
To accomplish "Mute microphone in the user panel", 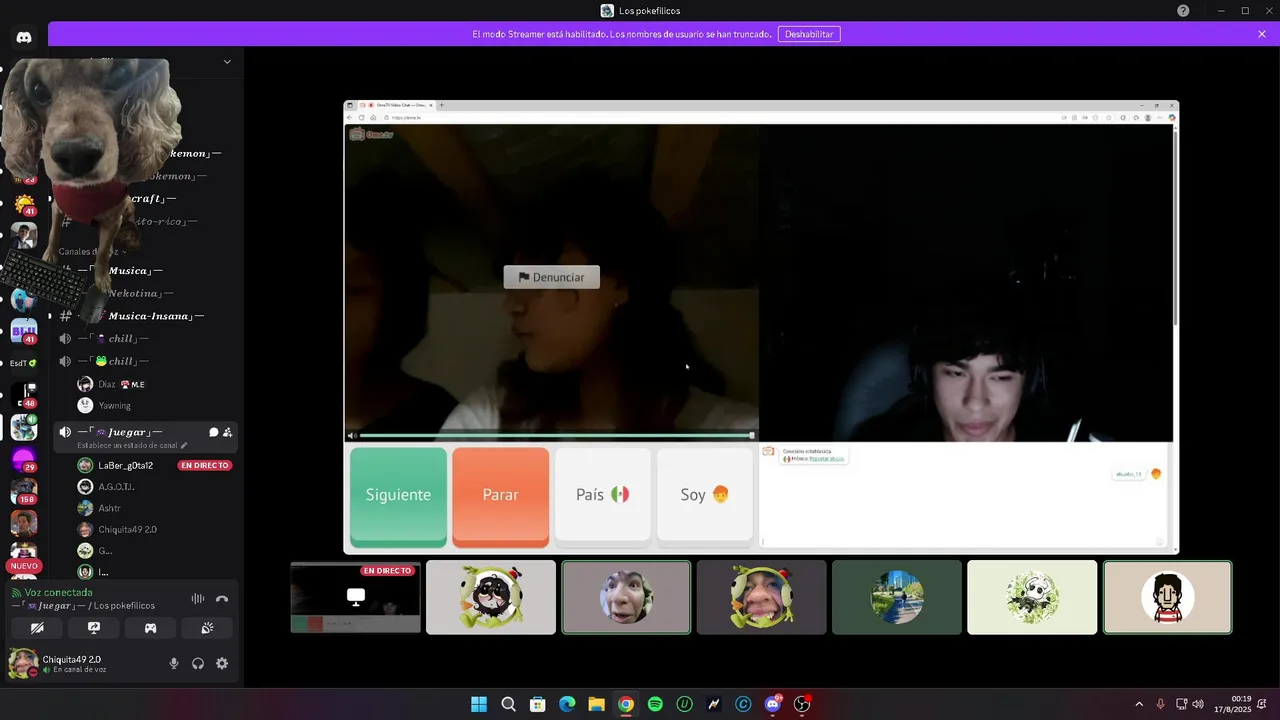I will pos(174,663).
